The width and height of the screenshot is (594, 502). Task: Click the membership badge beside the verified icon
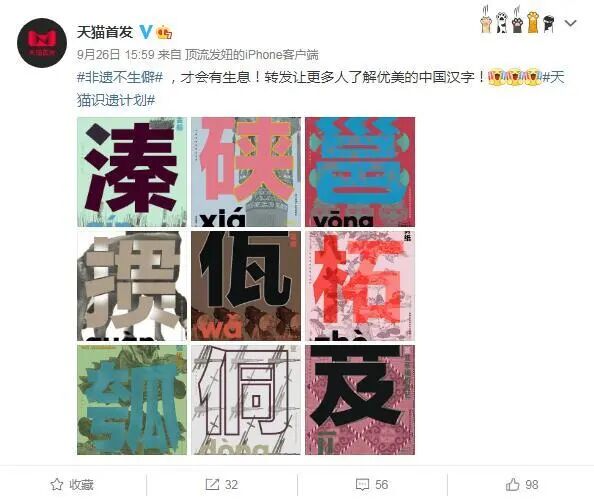[164, 32]
